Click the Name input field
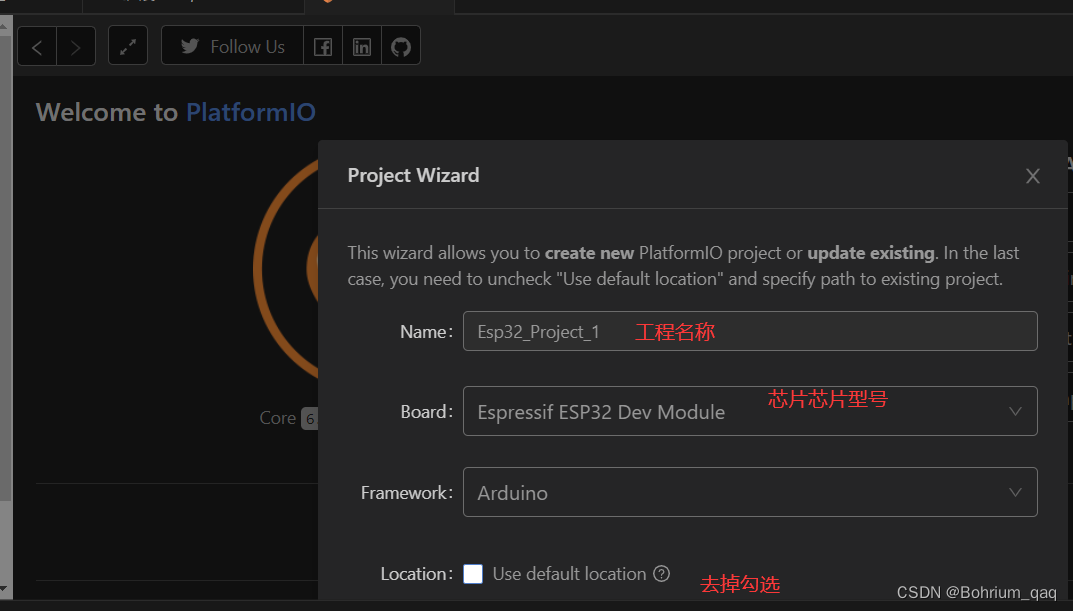Viewport: 1073px width, 611px height. point(750,331)
